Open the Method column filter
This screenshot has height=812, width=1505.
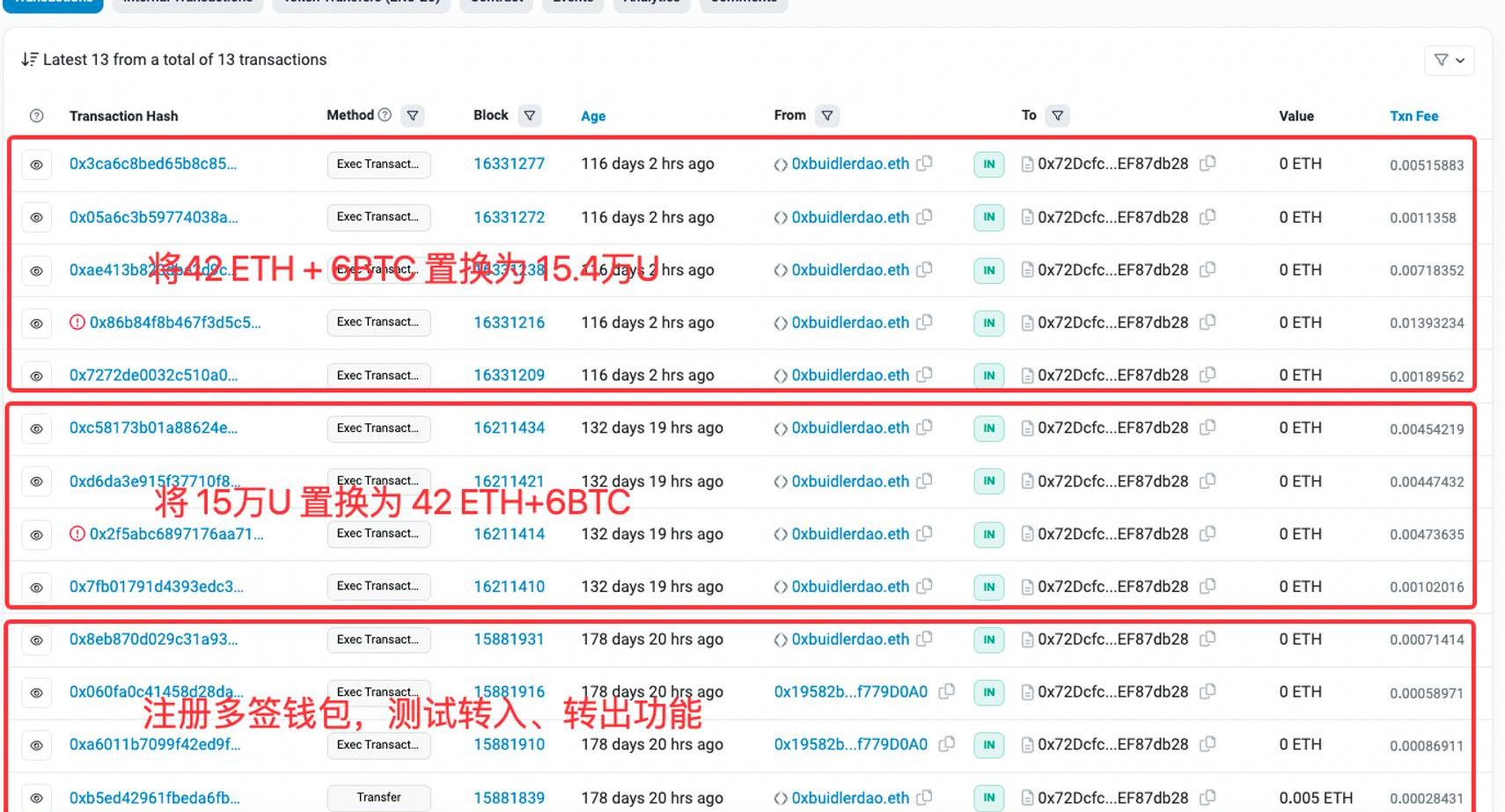coord(412,115)
